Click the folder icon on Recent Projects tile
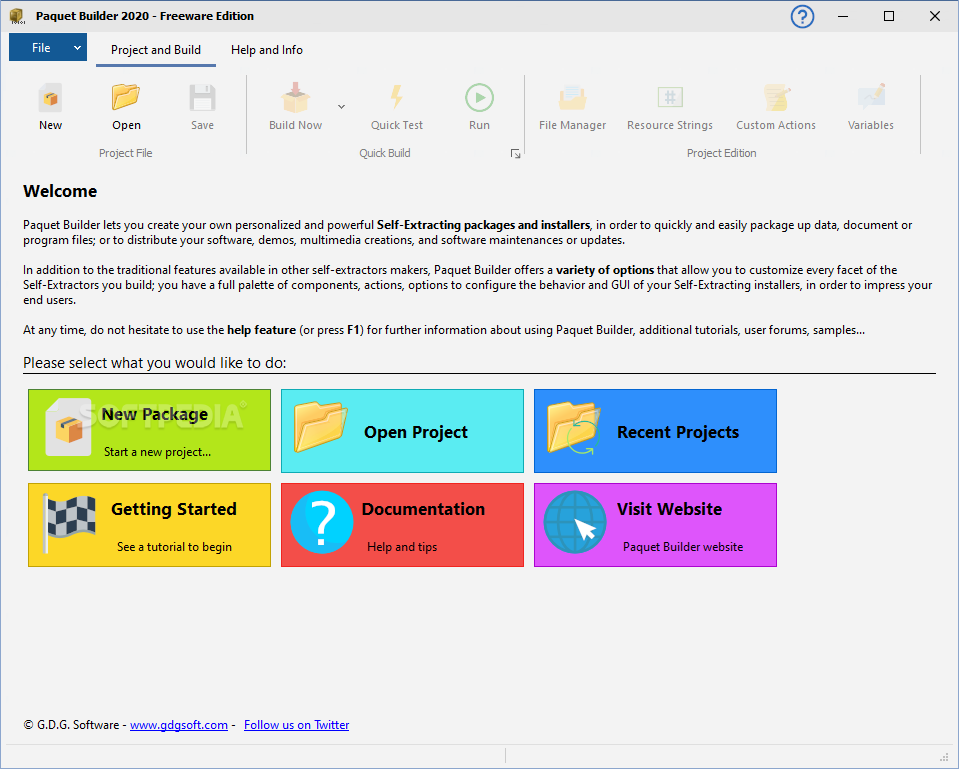The image size is (959, 769). (x=574, y=427)
